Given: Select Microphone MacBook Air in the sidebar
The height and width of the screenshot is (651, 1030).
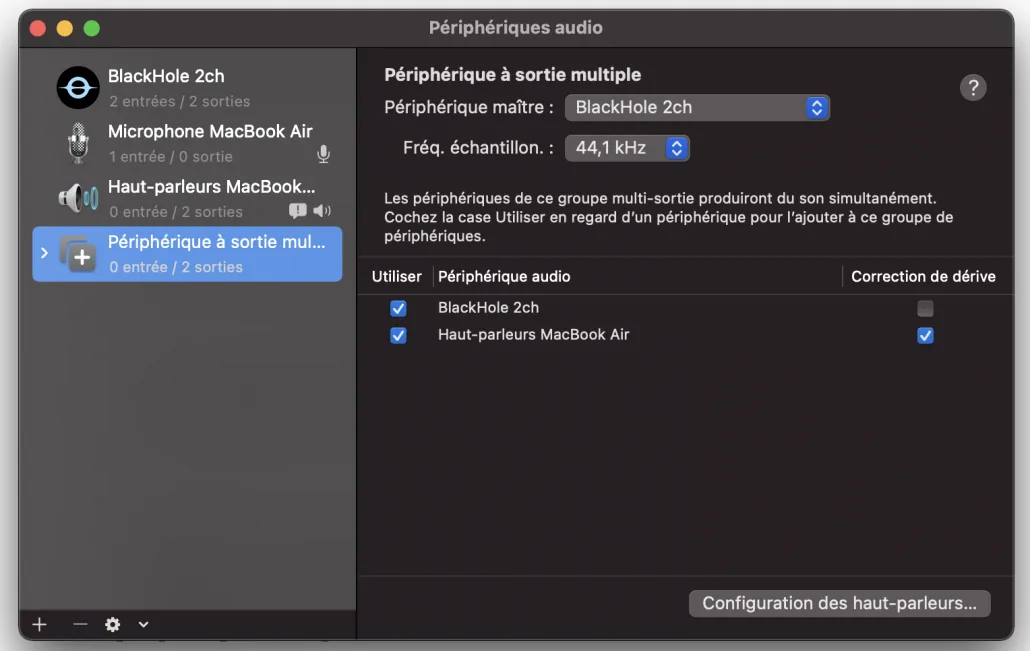Looking at the screenshot, I should click(x=187, y=143).
